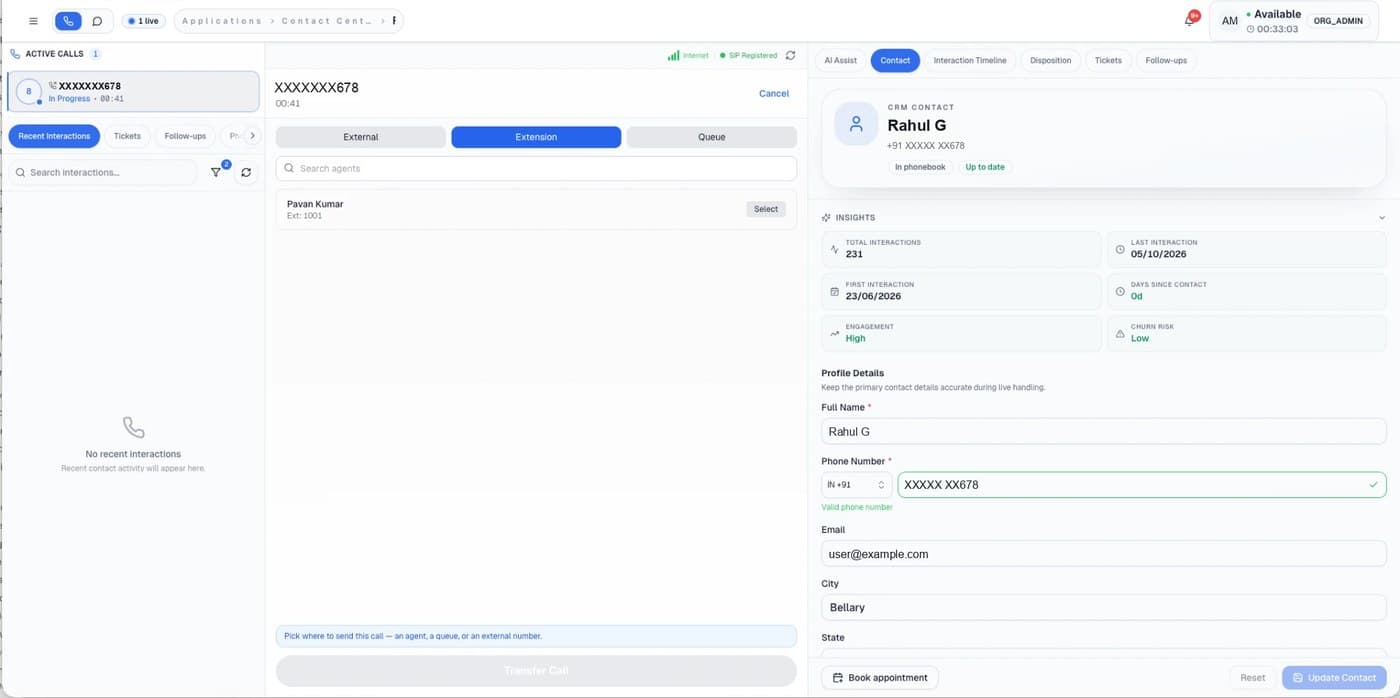Viewport: 1400px width, 698px height.
Task: Open the IN +91 country code dropdown
Action: (856, 485)
